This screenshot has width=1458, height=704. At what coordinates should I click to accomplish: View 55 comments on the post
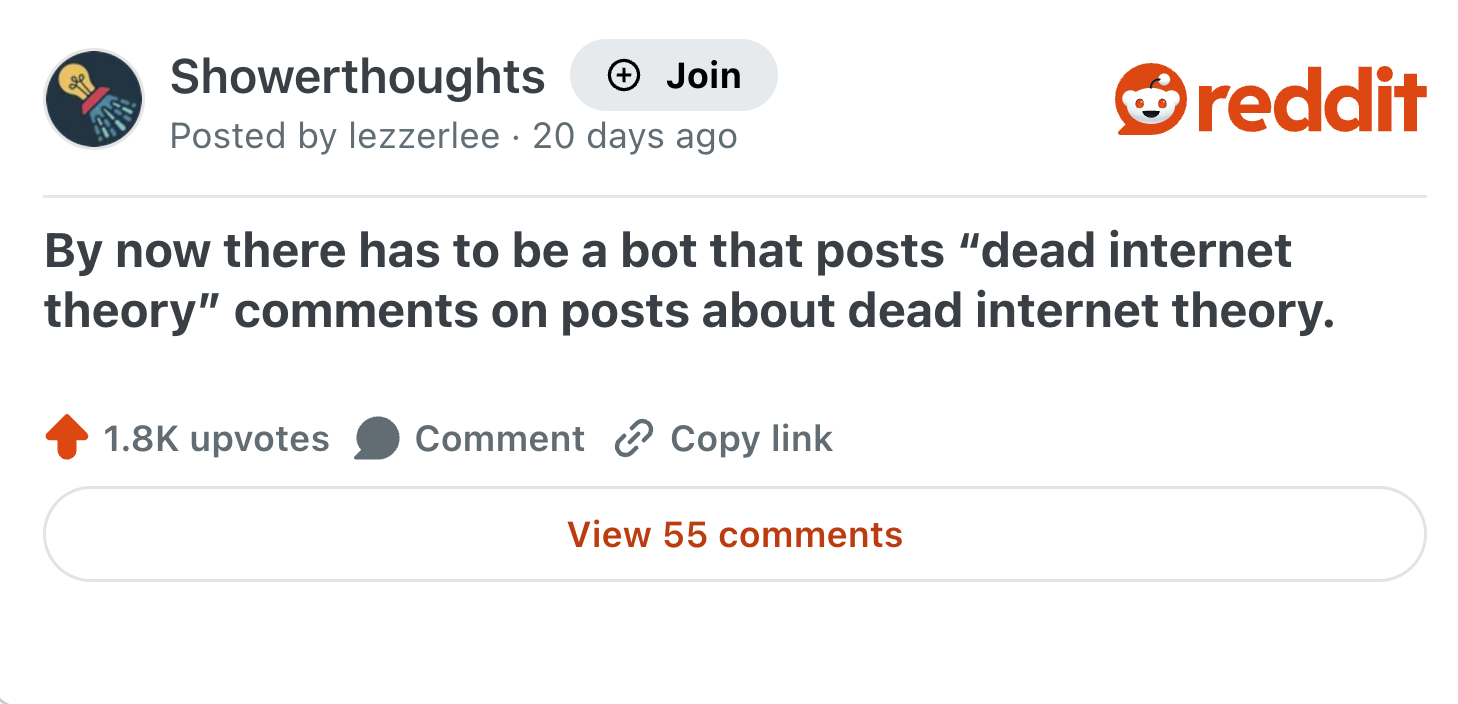coord(734,534)
